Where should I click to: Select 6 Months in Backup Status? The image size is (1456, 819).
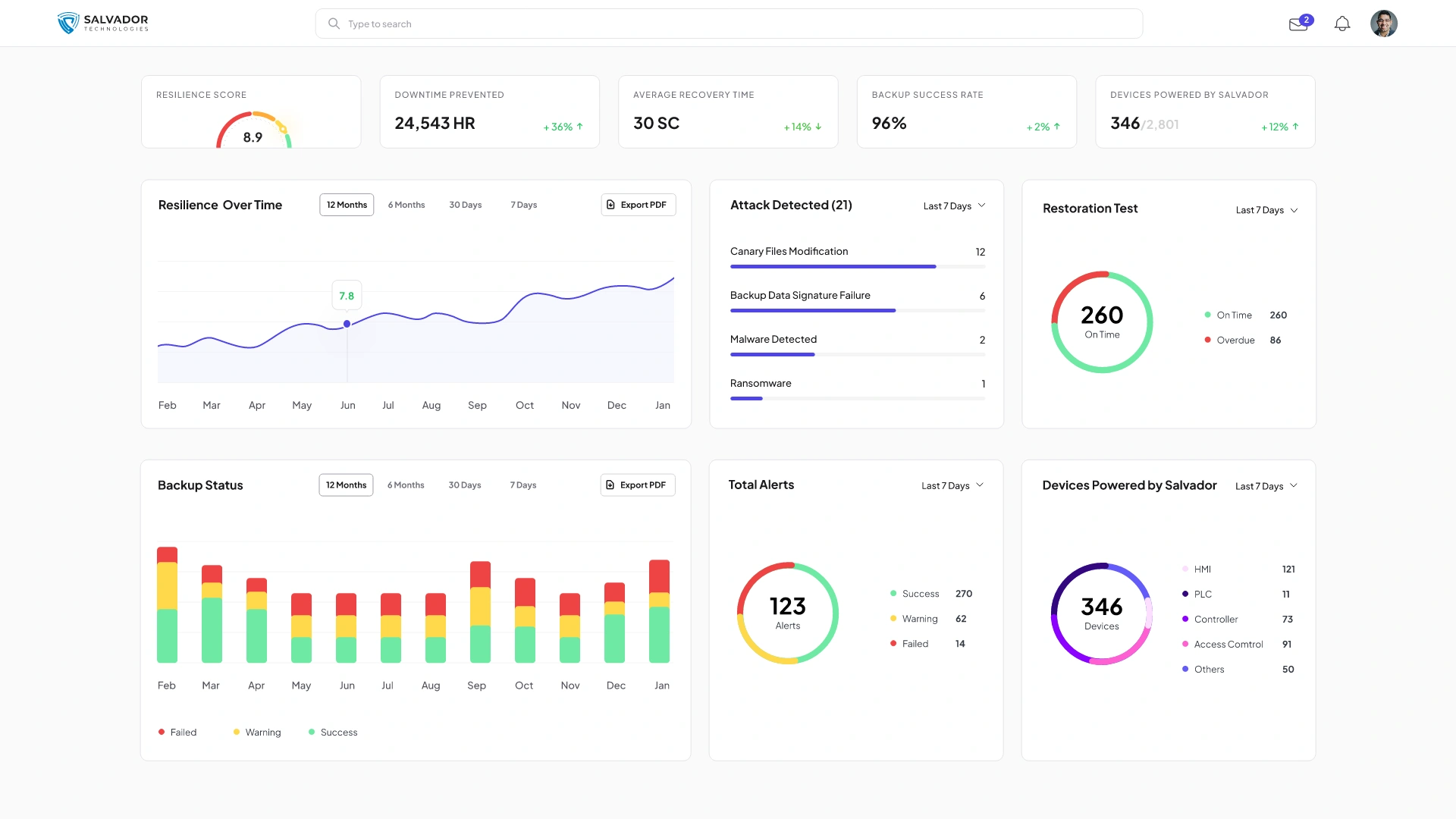(406, 485)
